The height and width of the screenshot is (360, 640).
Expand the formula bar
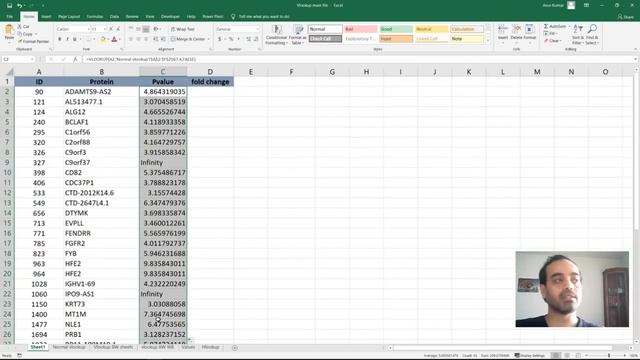click(635, 59)
